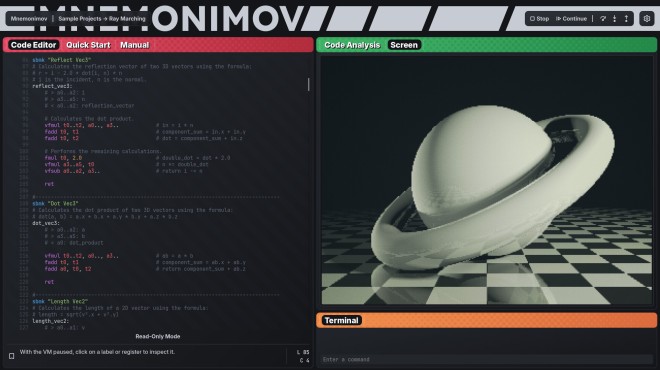Screen dimensions: 660x370
Task: Click the ret instruction under reflect_vec3
Action: tap(49, 184)
